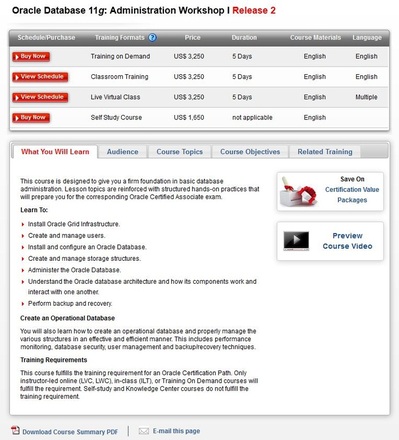Image resolution: width=399 pixels, height=440 pixels.
Task: Buy Now for Self Study Course
Action: (x=31, y=118)
